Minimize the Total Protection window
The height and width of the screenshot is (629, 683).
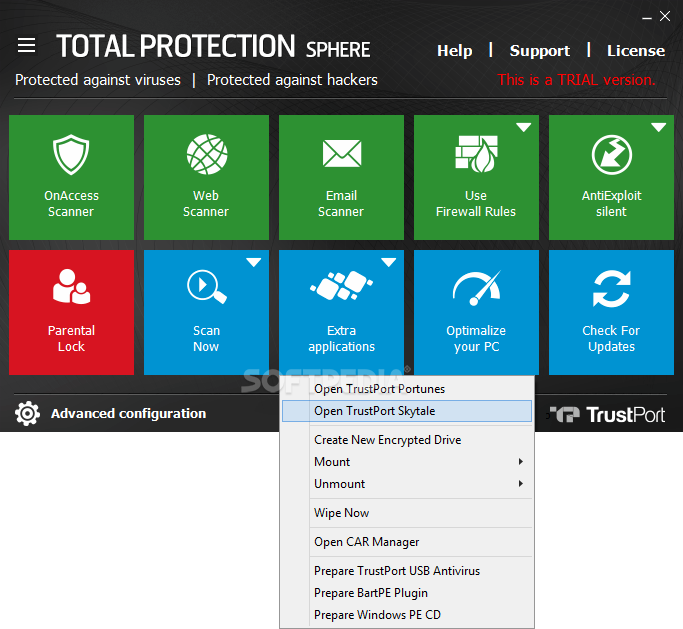click(x=647, y=18)
